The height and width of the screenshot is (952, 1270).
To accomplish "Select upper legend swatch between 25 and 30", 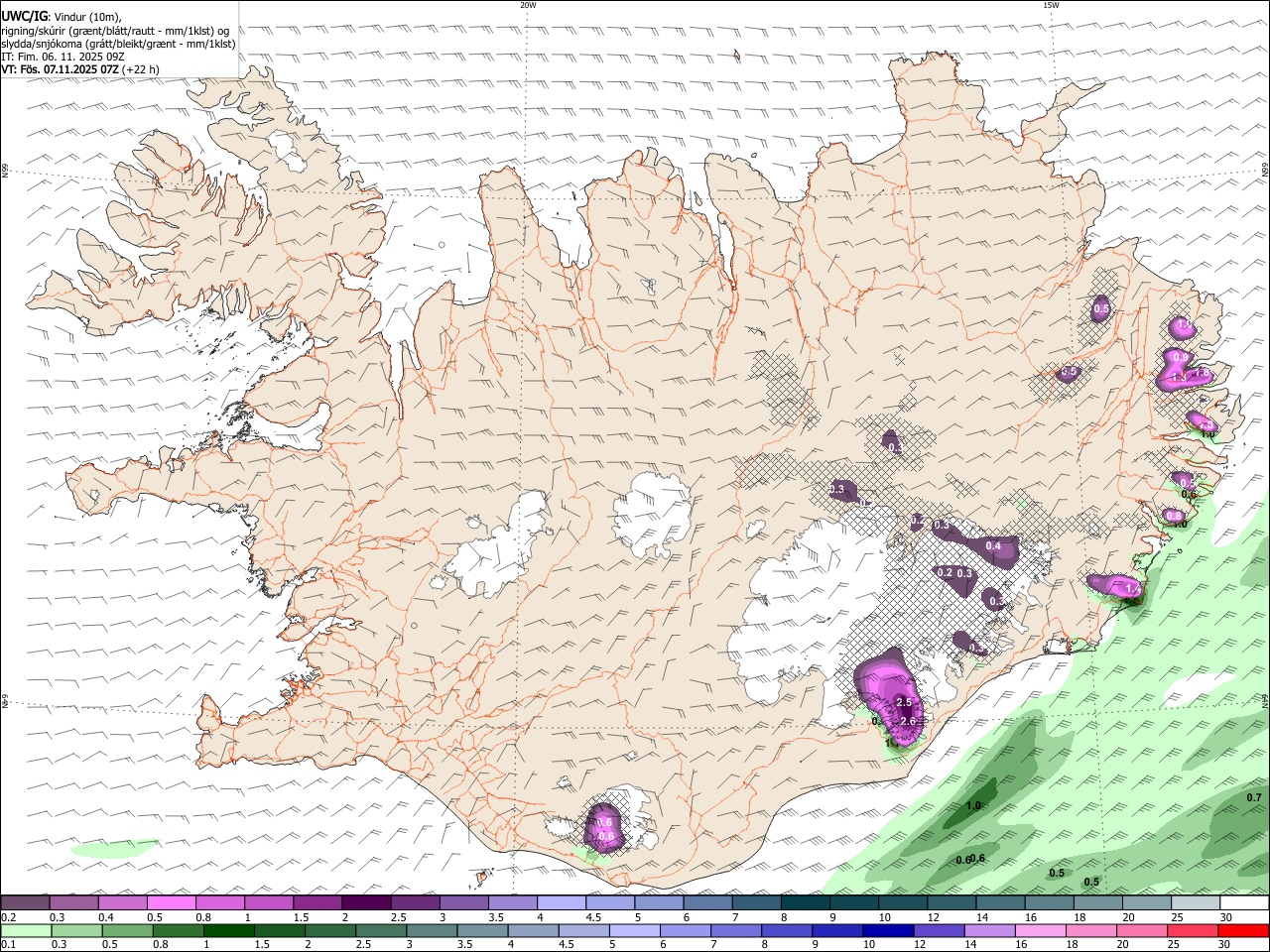I will tap(1195, 902).
